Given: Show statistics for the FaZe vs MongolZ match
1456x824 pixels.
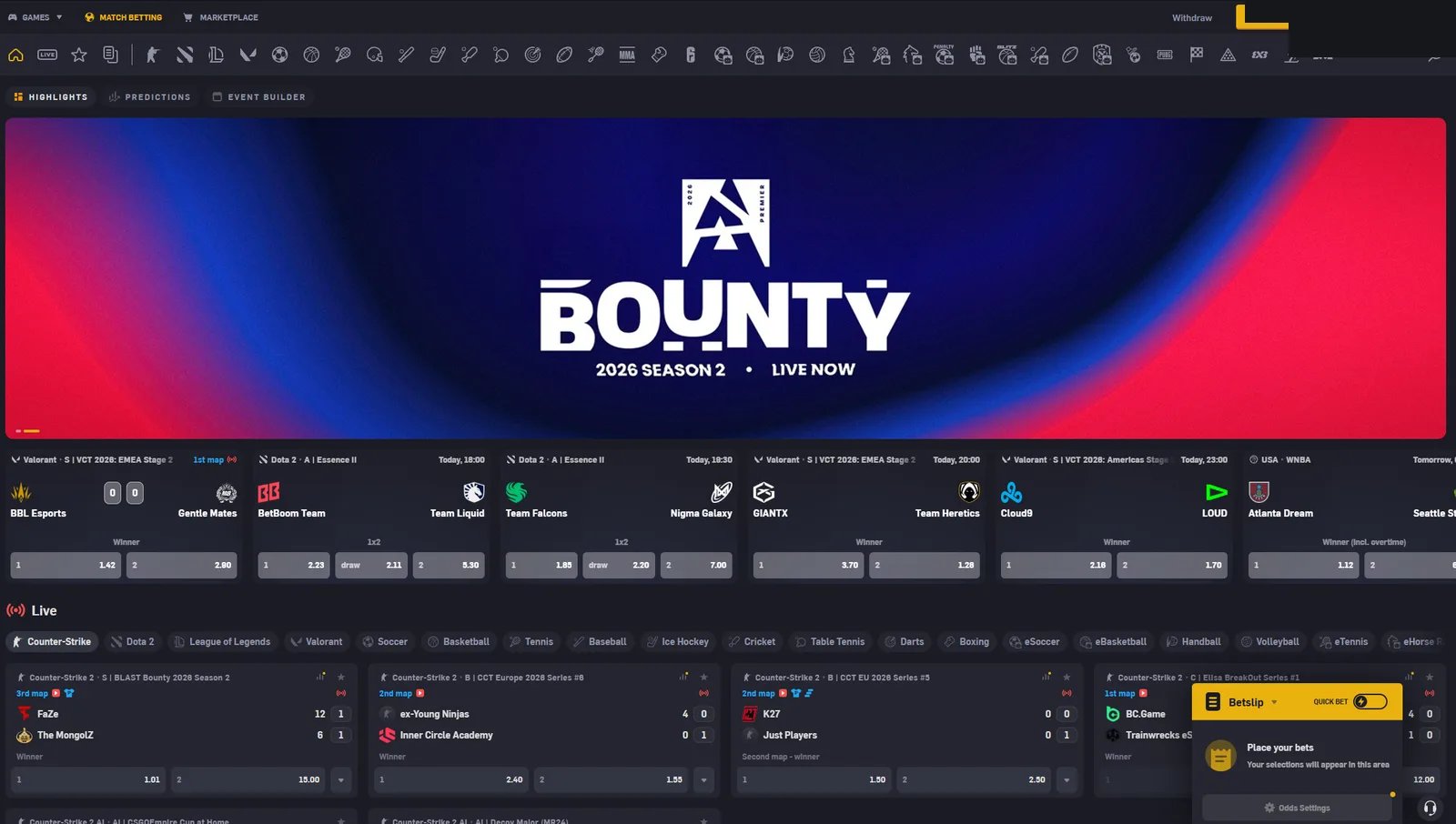Looking at the screenshot, I should point(320,677).
